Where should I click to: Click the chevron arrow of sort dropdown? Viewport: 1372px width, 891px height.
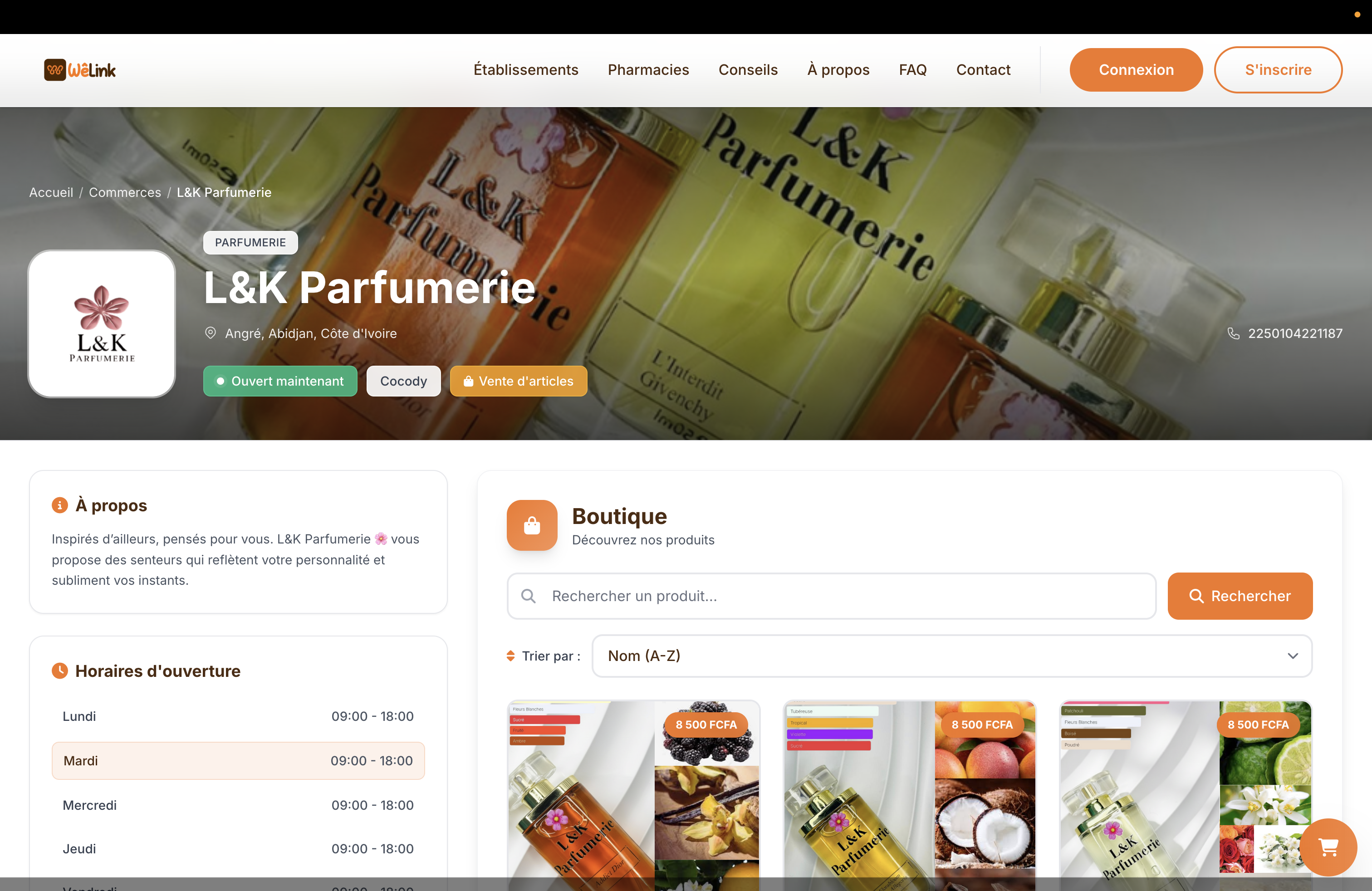click(1293, 656)
